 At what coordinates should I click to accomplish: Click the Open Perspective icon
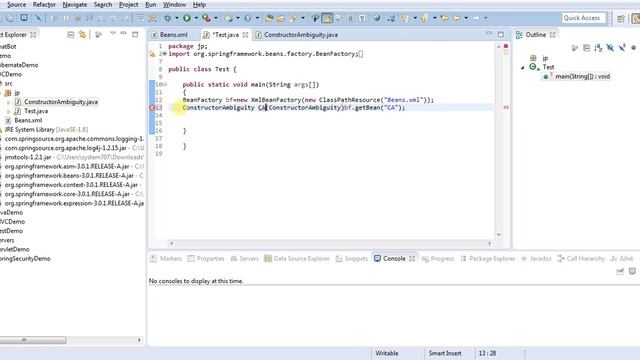pyautogui.click(x=621, y=18)
